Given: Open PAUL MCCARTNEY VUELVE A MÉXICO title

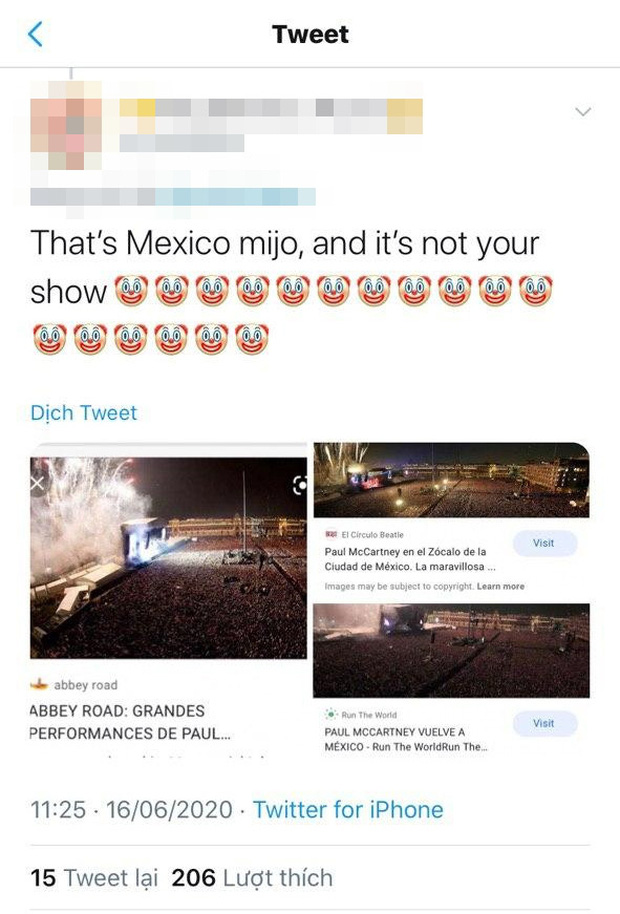Looking at the screenshot, I should (x=406, y=739).
